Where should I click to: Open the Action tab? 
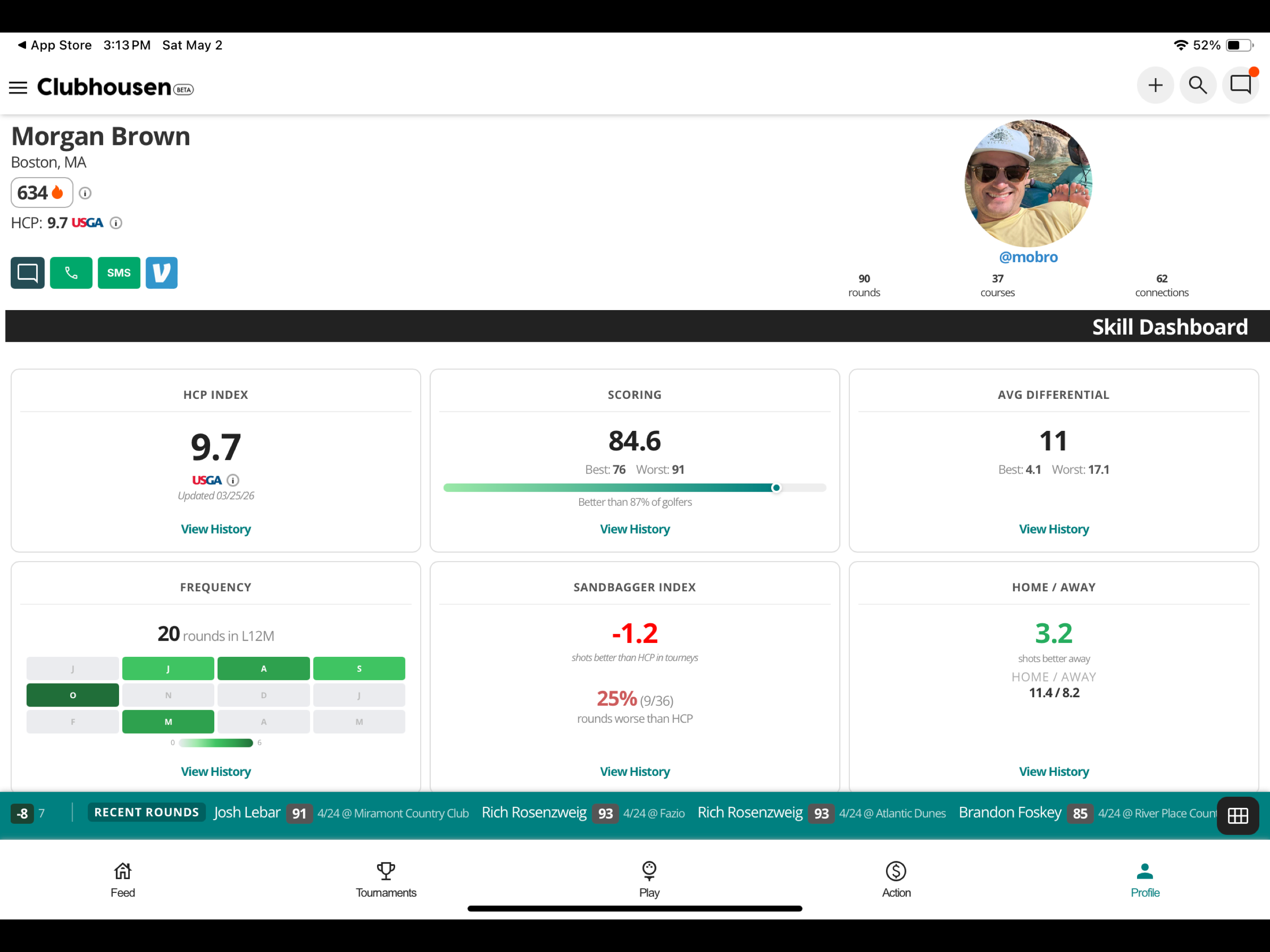pyautogui.click(x=896, y=879)
